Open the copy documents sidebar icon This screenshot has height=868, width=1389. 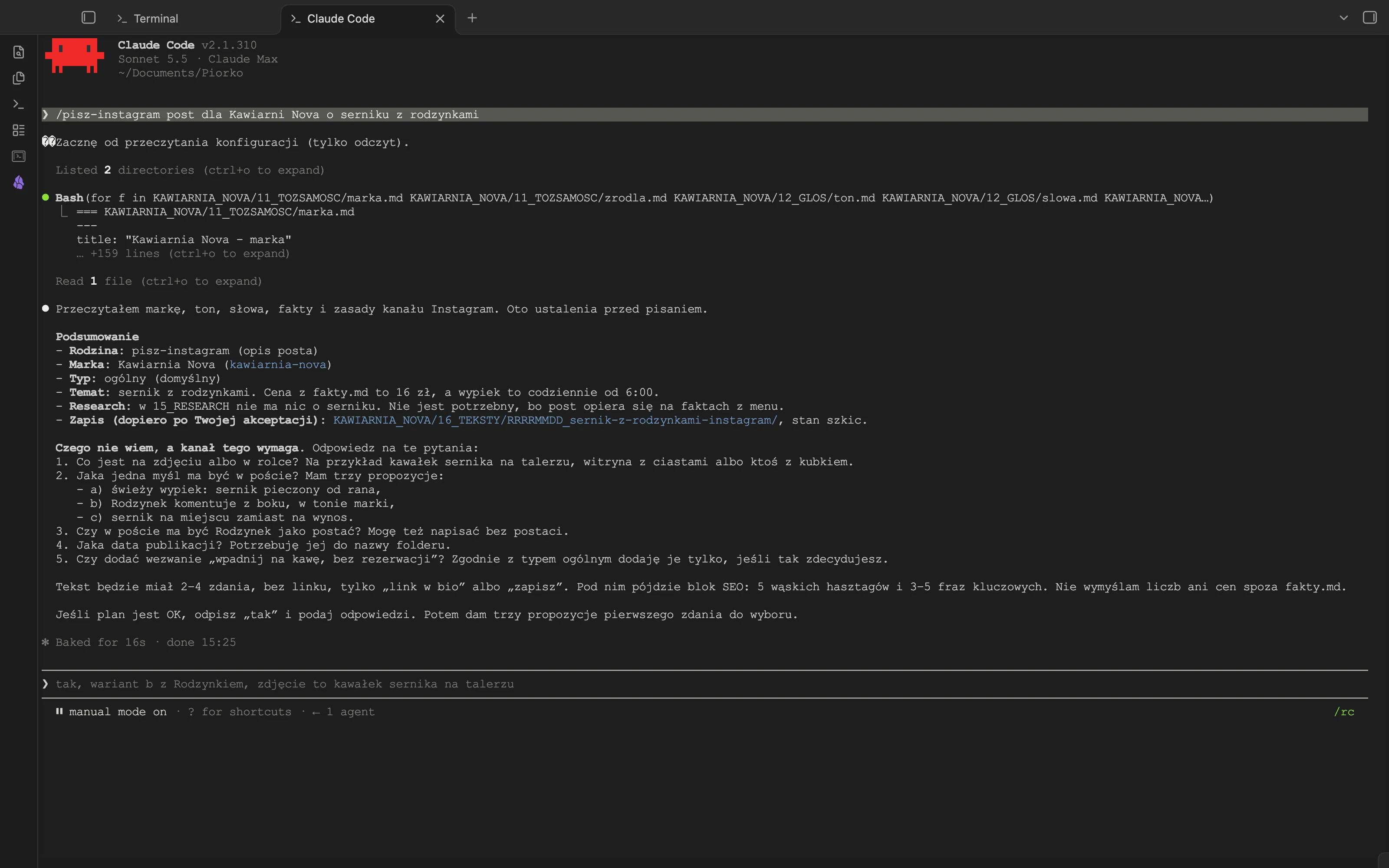[x=18, y=78]
